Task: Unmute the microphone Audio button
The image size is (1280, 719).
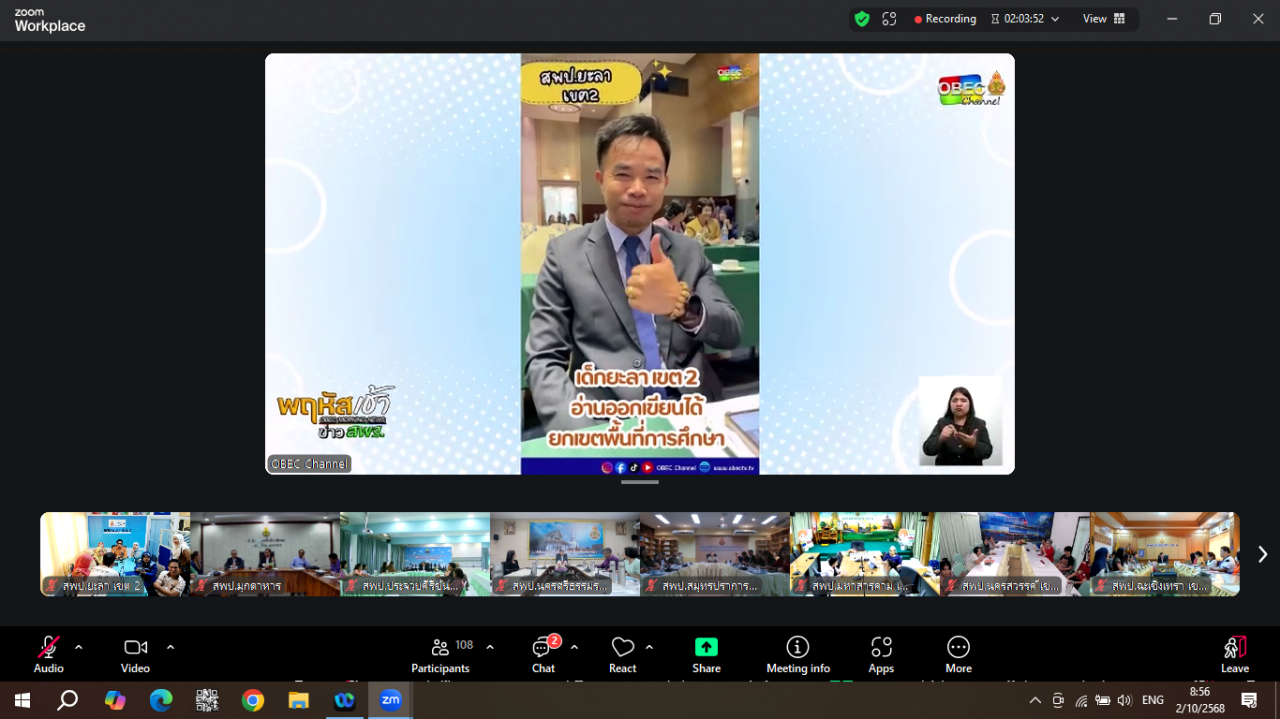Action: pos(48,654)
